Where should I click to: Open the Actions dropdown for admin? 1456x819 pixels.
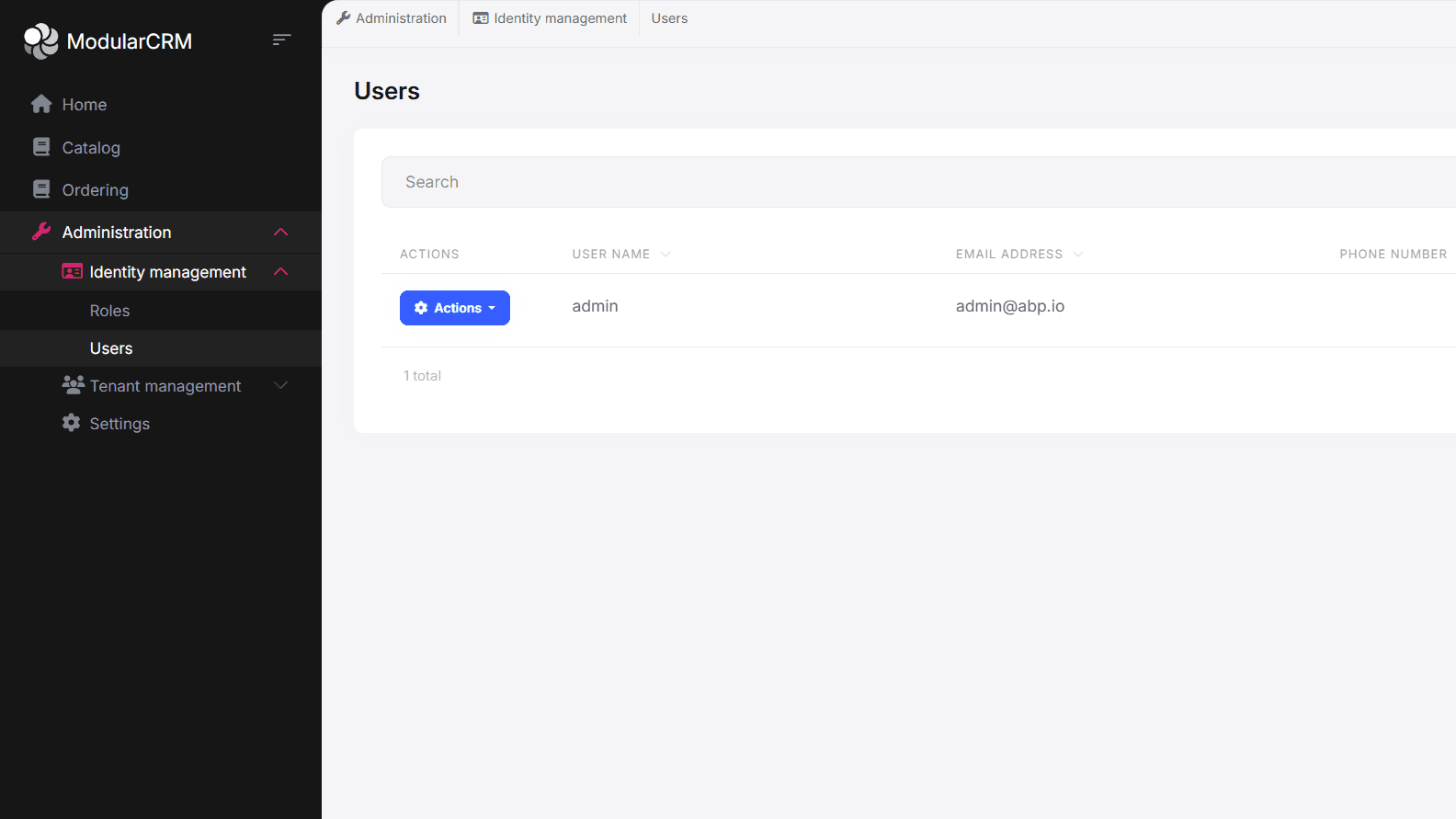coord(455,308)
